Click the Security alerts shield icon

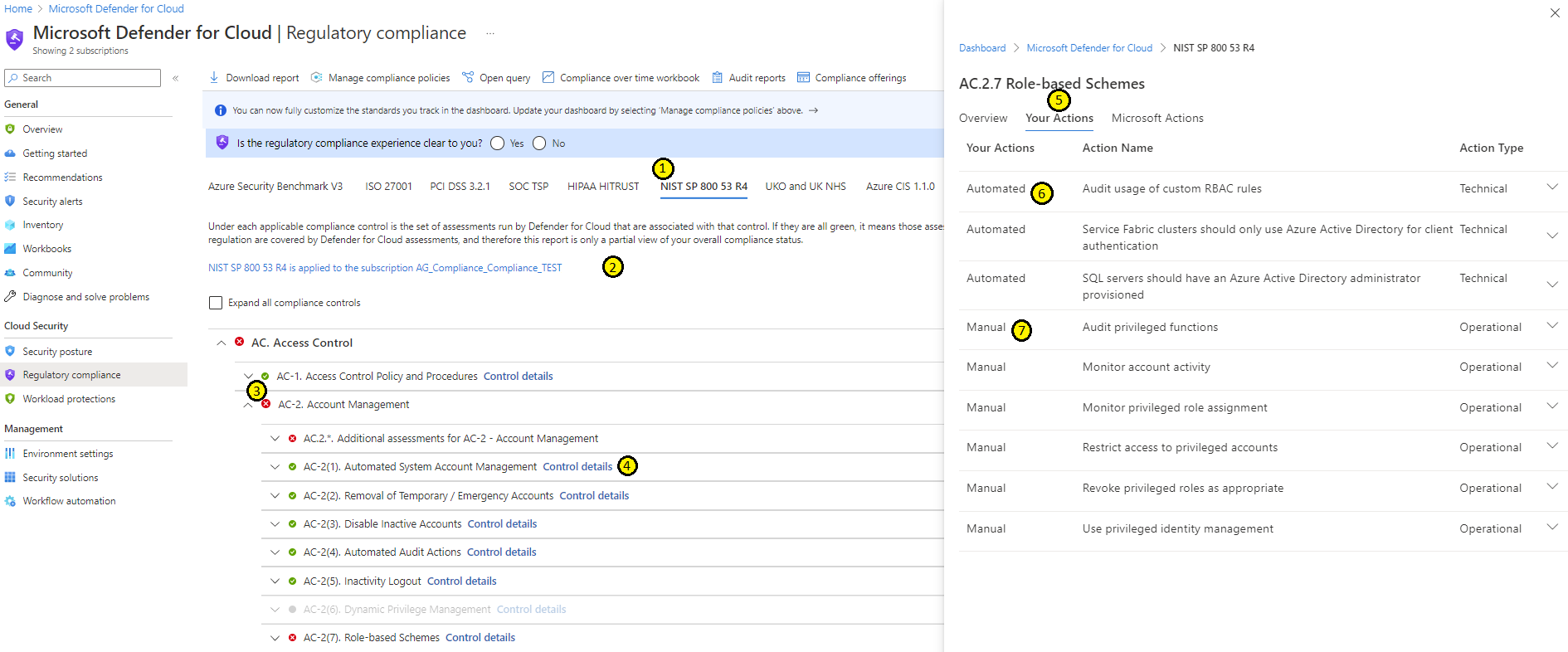point(10,201)
